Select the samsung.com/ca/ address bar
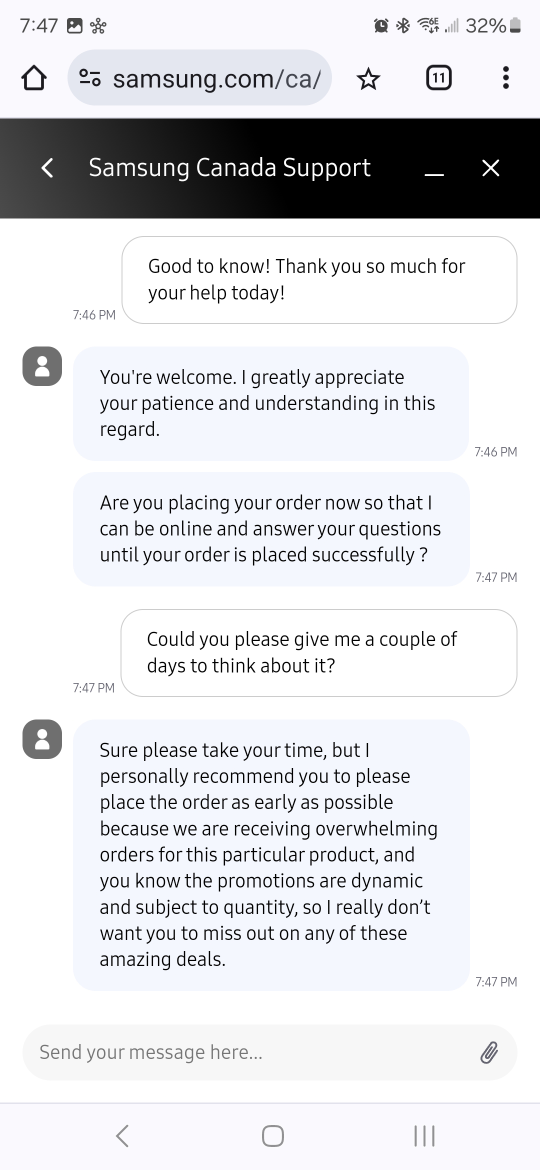Viewport: 540px width, 1170px height. [x=200, y=78]
